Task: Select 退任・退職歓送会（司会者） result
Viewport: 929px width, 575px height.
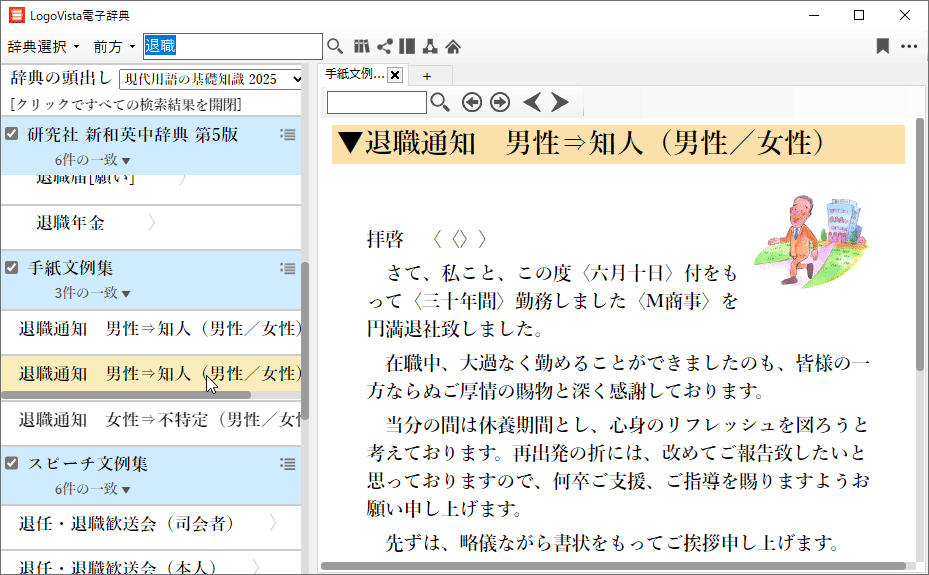Action: pos(151,523)
